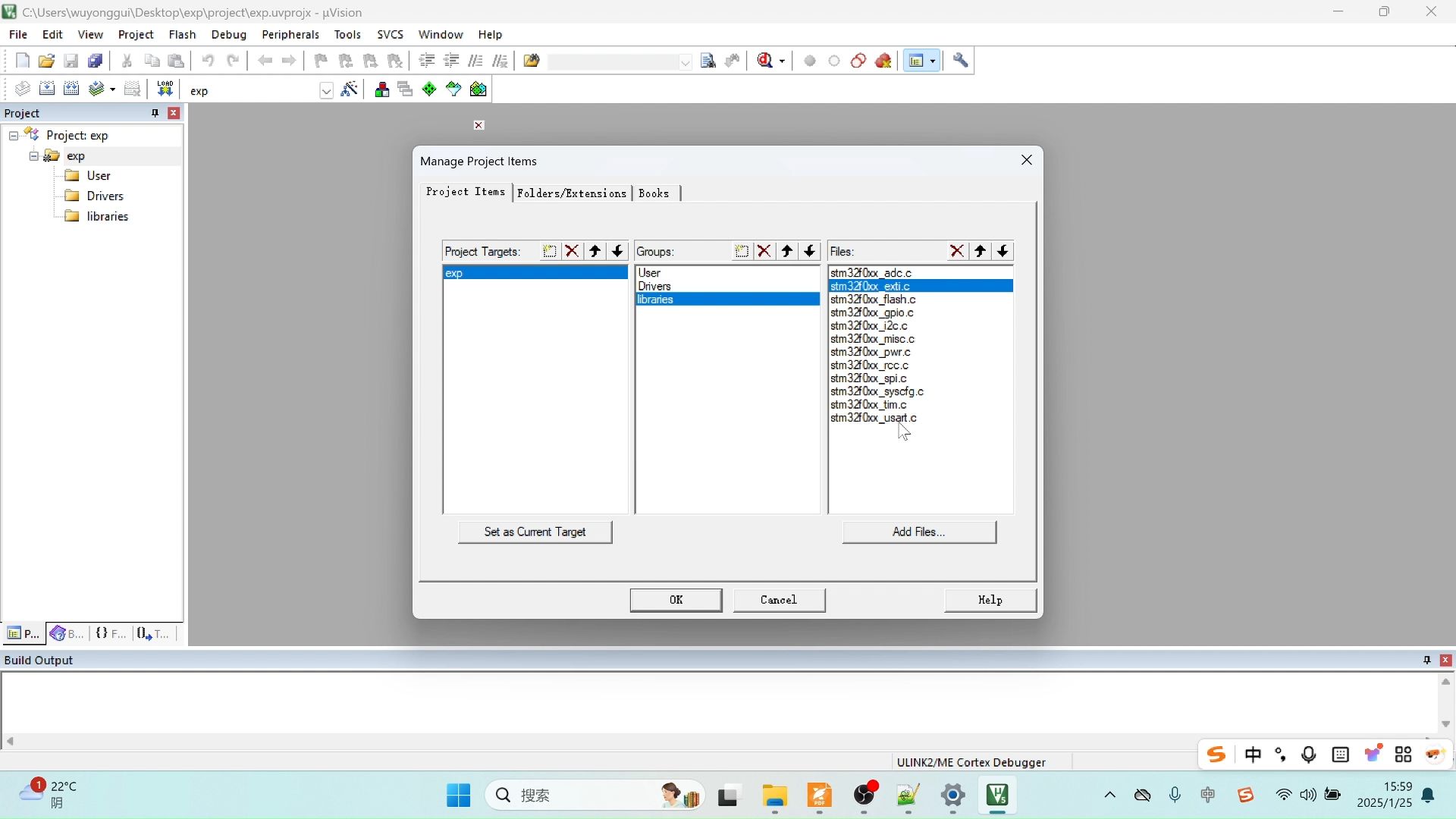Switch to Folders/Extensions tab
The width and height of the screenshot is (1456, 819).
coord(572,193)
